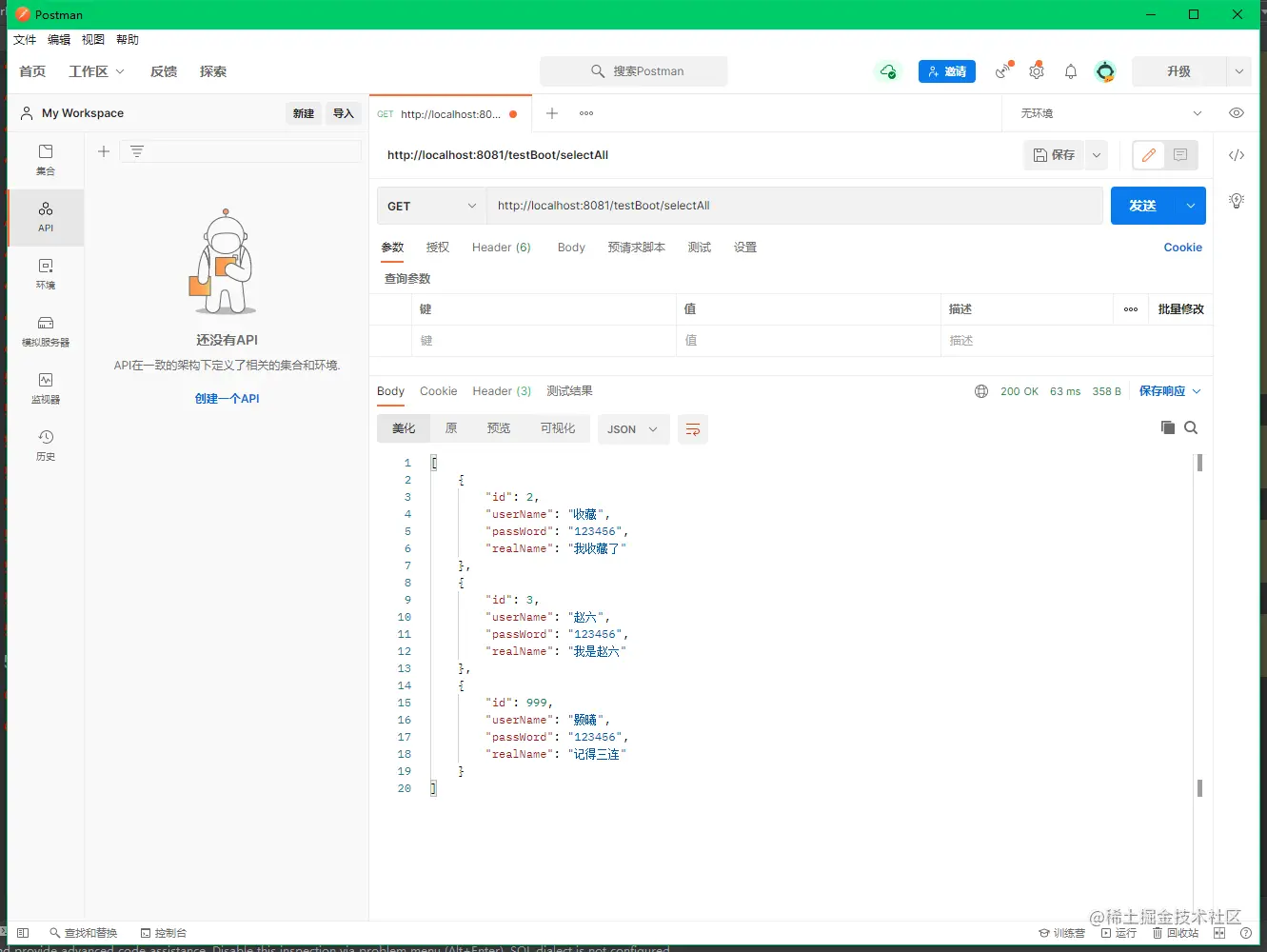Click the request URL input field

click(x=795, y=206)
